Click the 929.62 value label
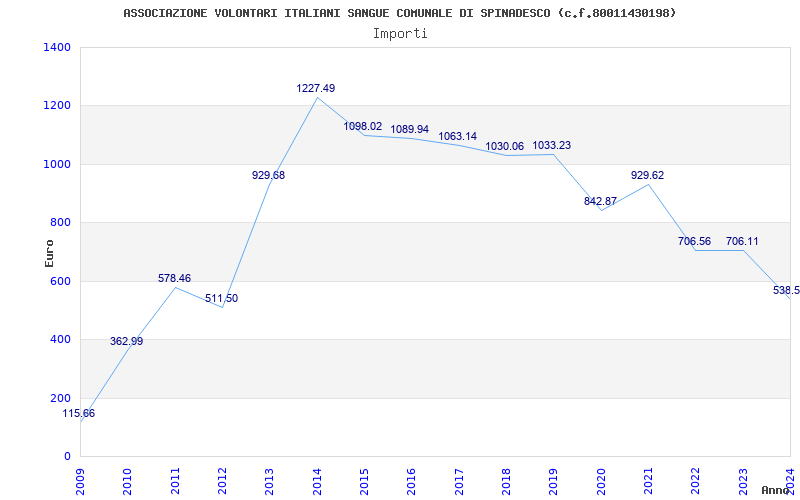Viewport: 800px width, 500px height. [x=647, y=176]
